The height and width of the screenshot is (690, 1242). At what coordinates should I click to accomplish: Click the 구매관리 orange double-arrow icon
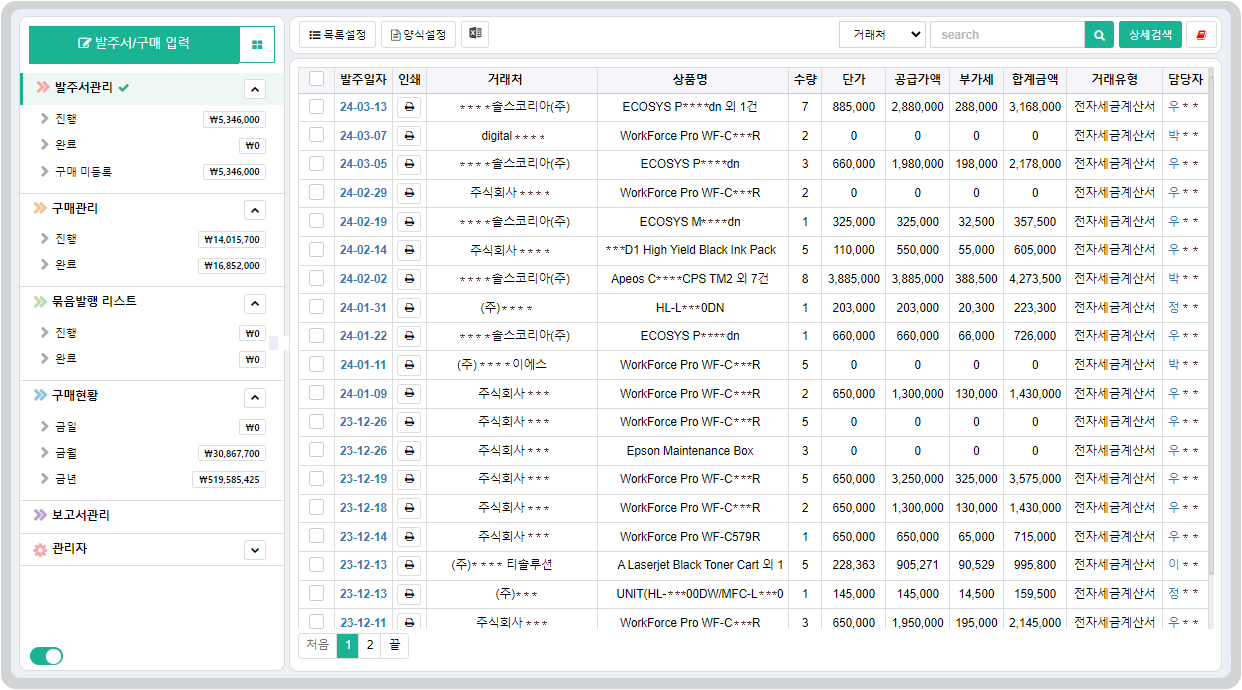40,208
